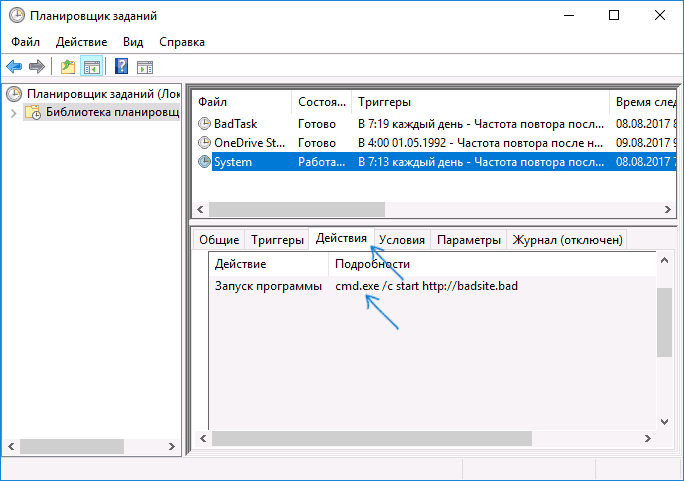Switch to the Триггеры tab
Screen dimensions: 684x481
[x=277, y=240]
